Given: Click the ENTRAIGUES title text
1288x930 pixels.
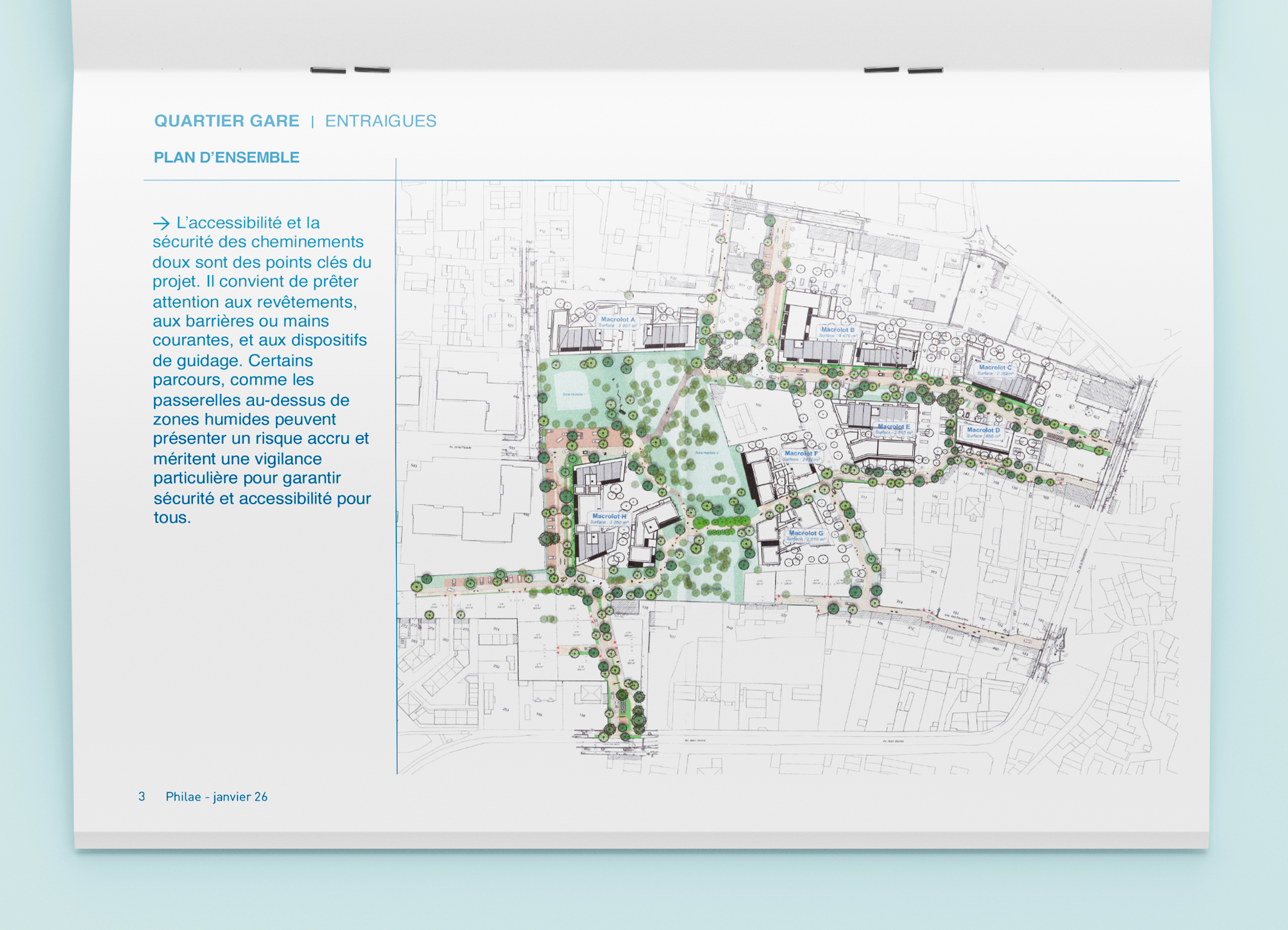Looking at the screenshot, I should click(380, 121).
